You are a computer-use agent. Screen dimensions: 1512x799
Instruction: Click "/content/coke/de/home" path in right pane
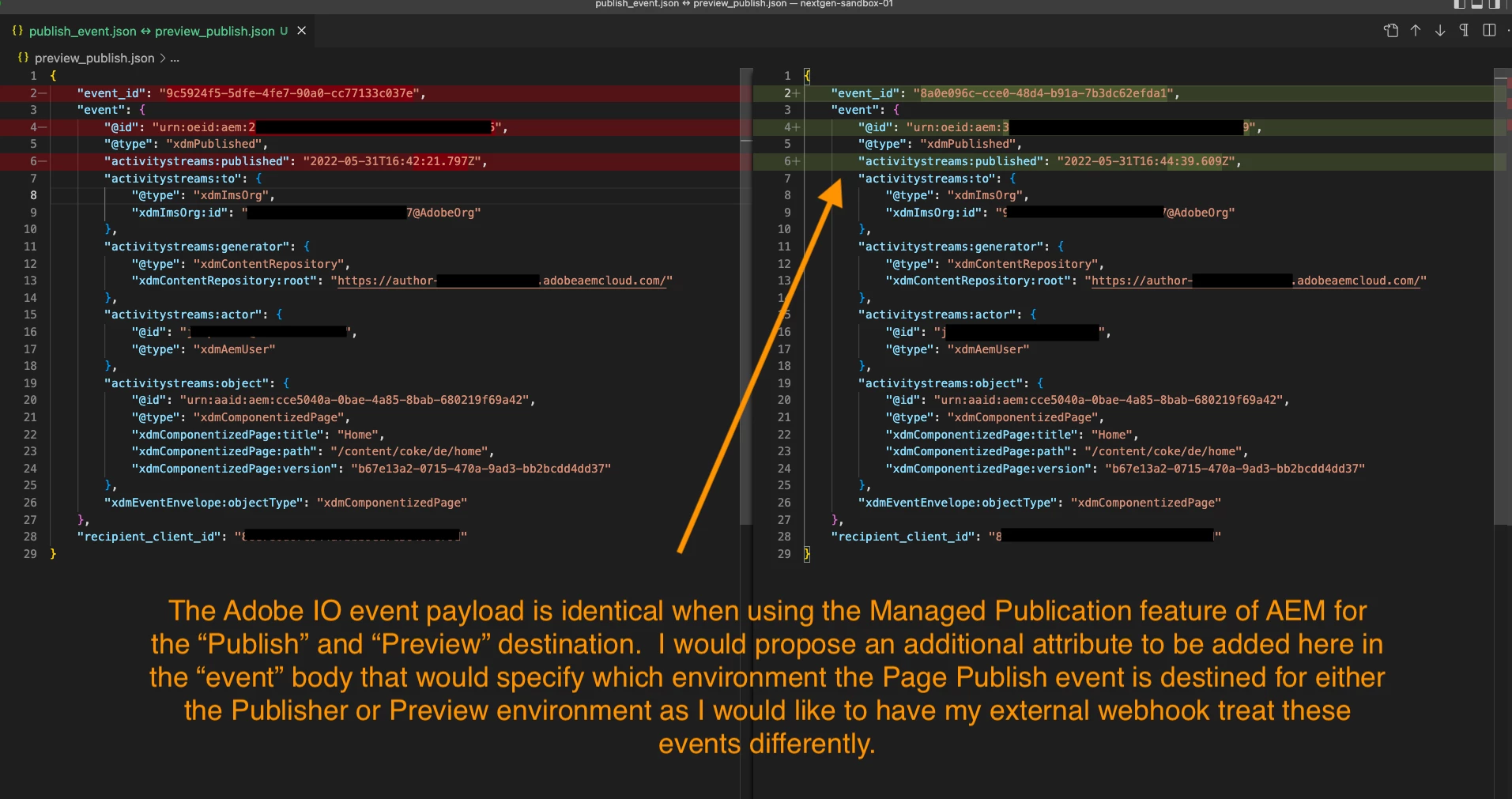1163,451
